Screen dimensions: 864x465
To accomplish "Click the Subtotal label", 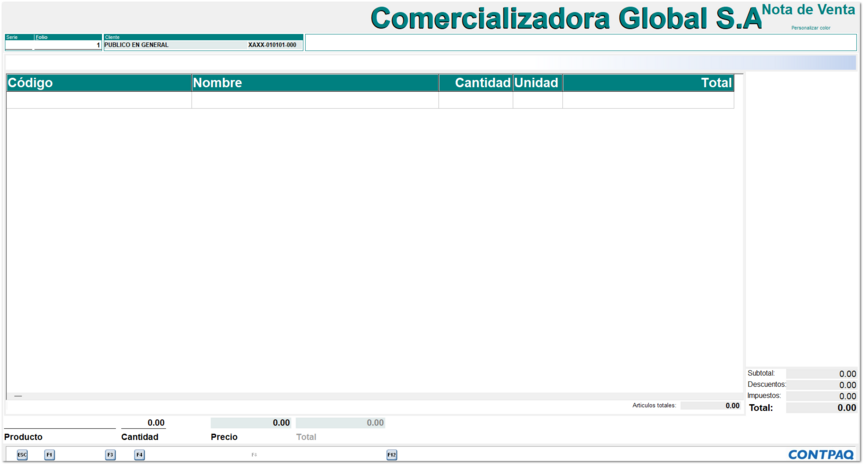I will pyautogui.click(x=761, y=374).
